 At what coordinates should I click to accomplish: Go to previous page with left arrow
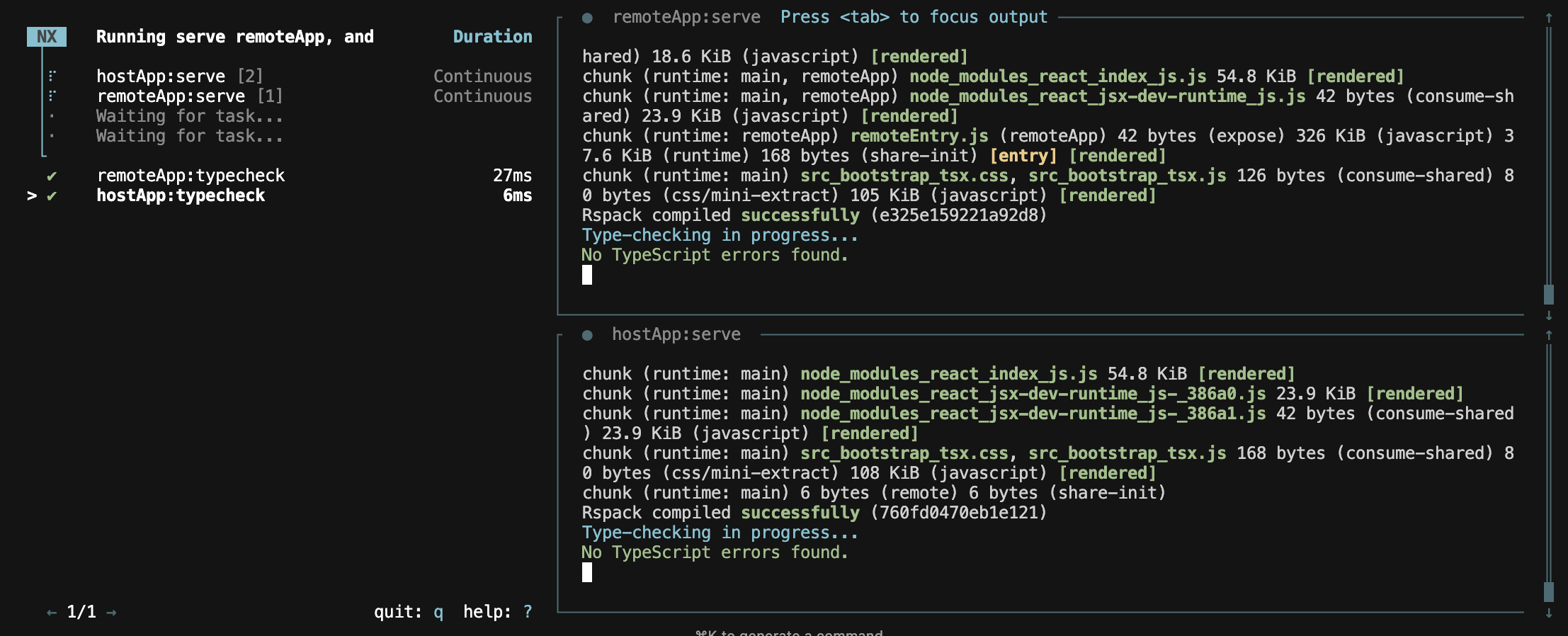(x=52, y=612)
